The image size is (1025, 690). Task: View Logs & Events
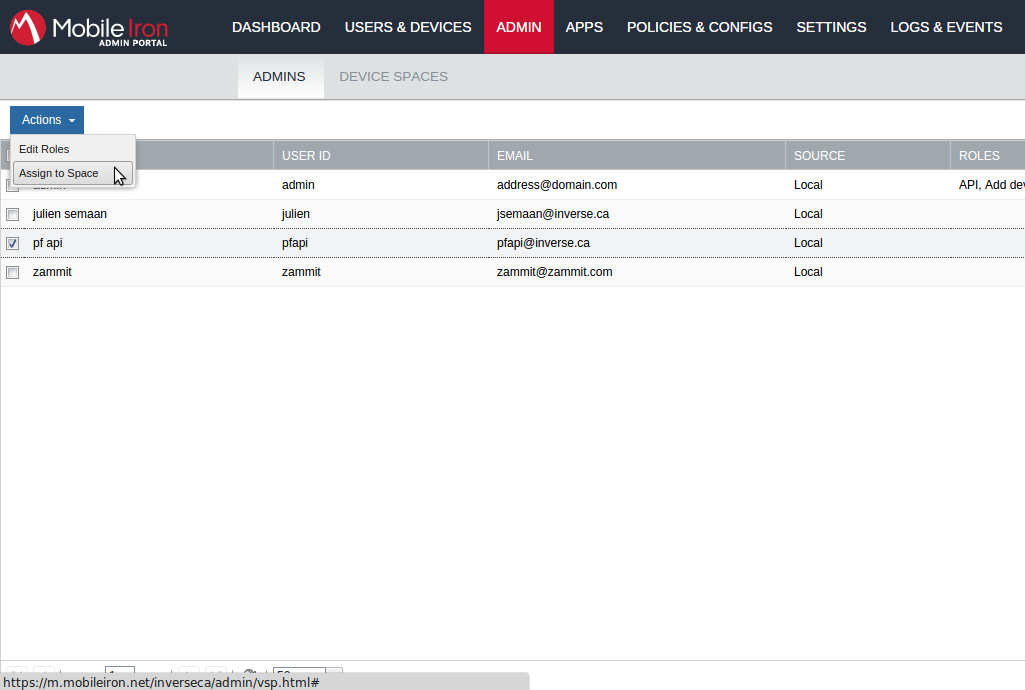tap(946, 27)
